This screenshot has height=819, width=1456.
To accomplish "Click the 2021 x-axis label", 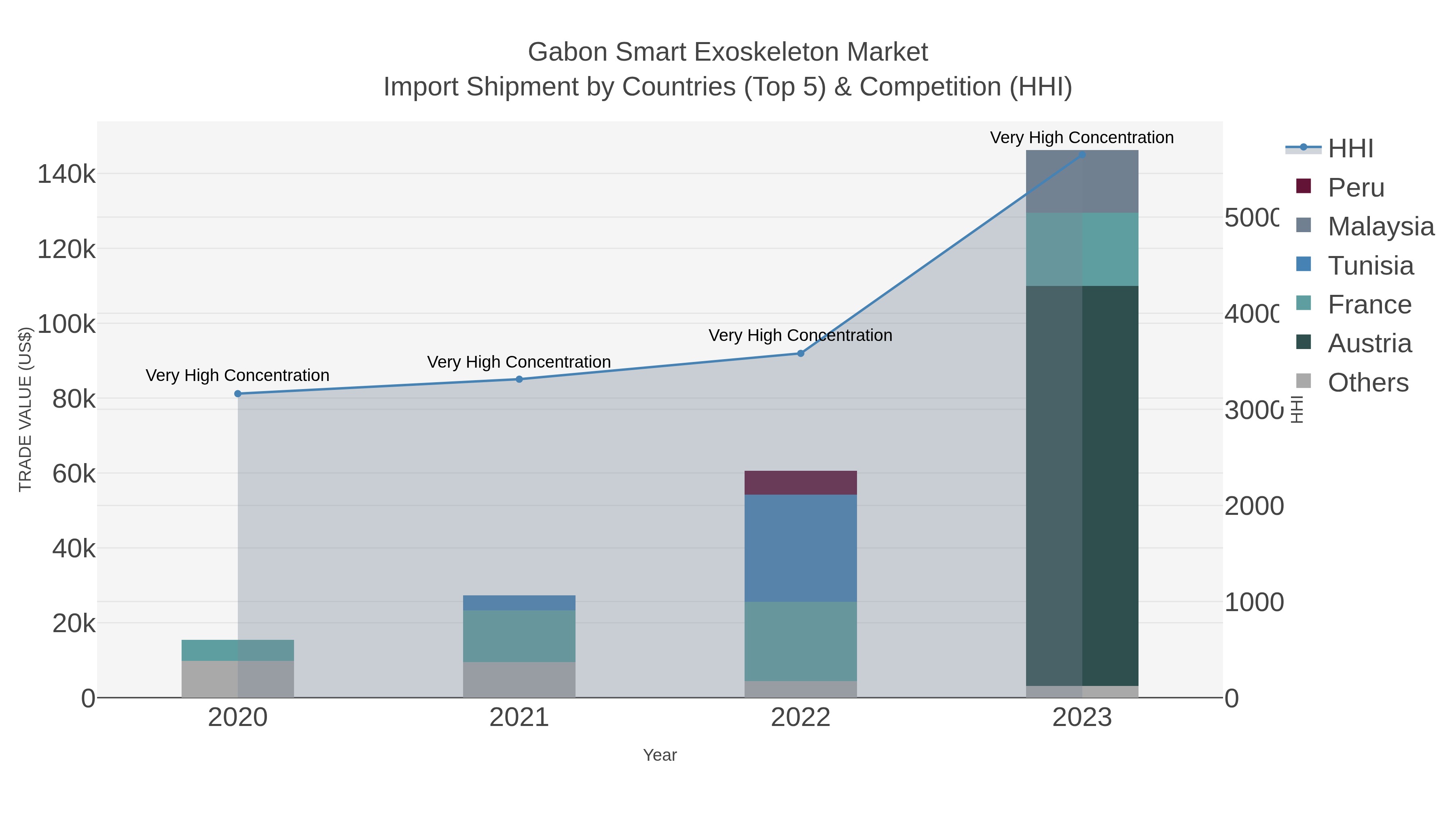I will pos(519,718).
